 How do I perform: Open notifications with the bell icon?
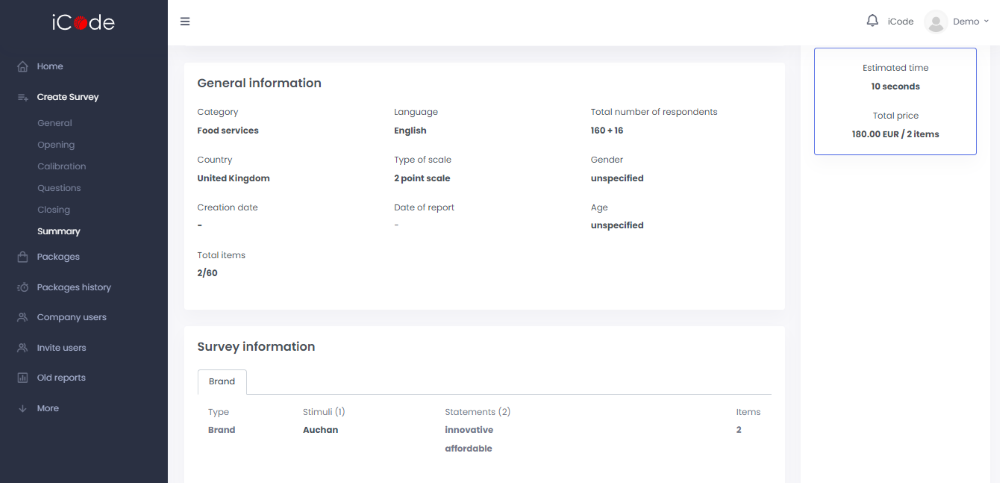pyautogui.click(x=872, y=21)
